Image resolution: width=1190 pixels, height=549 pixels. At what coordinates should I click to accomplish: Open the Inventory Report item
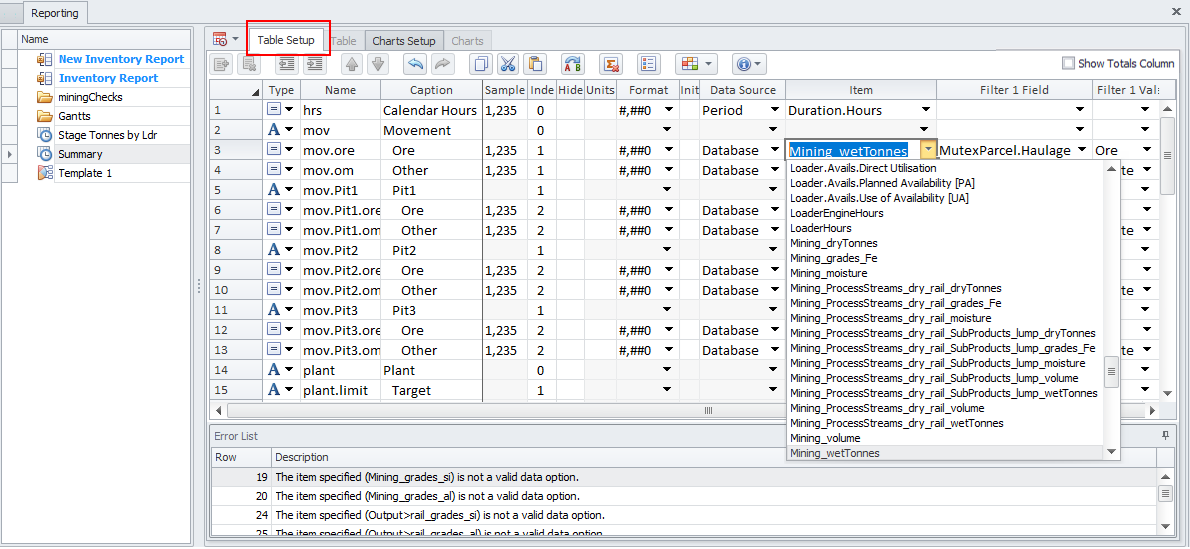(x=108, y=78)
